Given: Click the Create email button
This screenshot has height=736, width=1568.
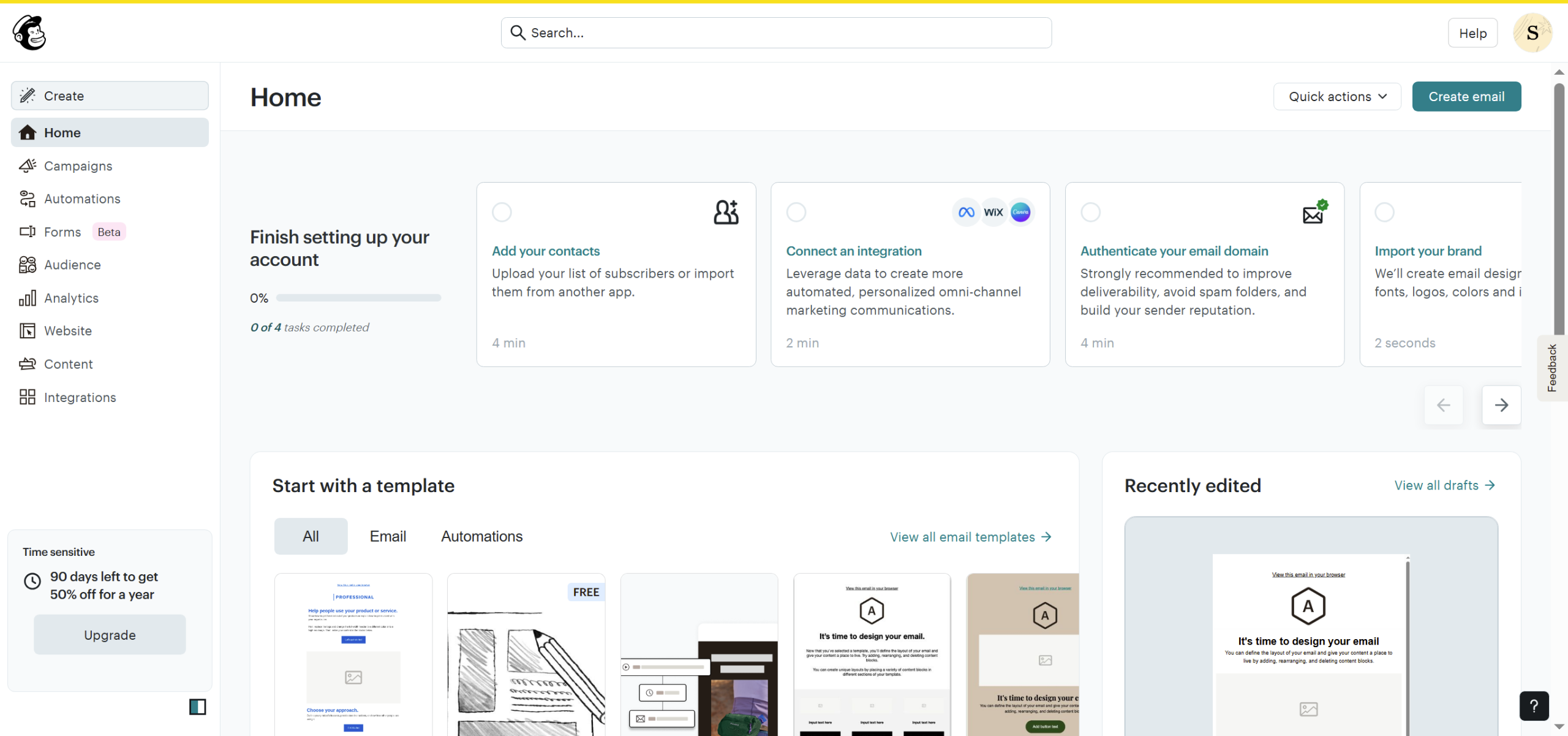Looking at the screenshot, I should pos(1466,97).
